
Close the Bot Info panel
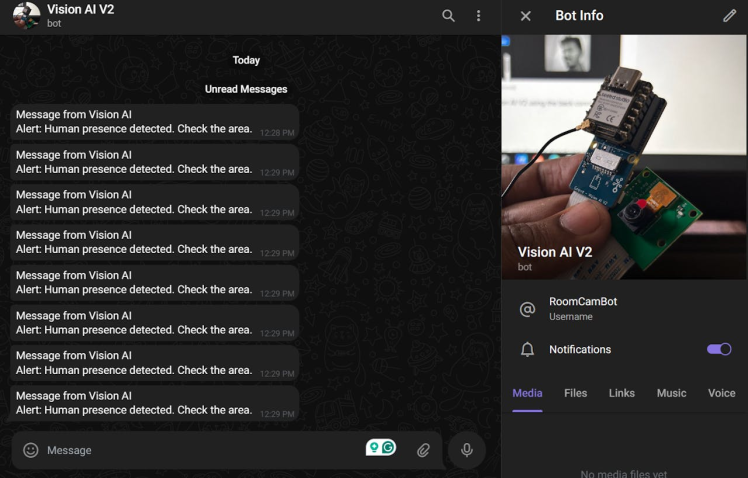[526, 16]
